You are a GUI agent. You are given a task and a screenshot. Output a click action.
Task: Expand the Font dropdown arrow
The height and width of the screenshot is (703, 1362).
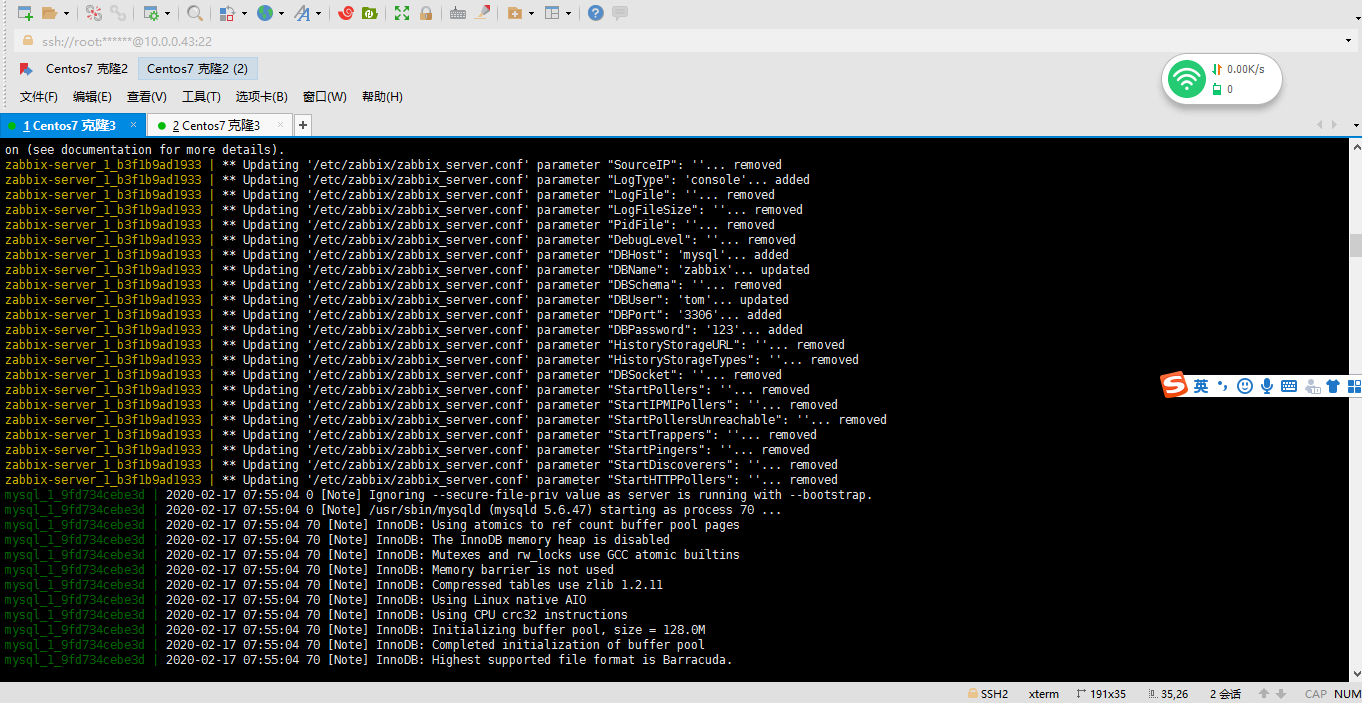click(319, 14)
